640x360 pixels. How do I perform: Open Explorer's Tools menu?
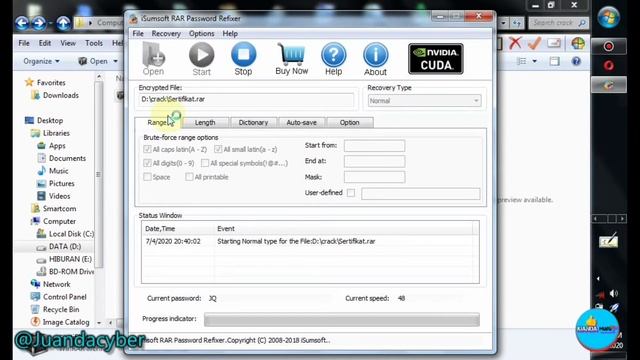pos(93,43)
